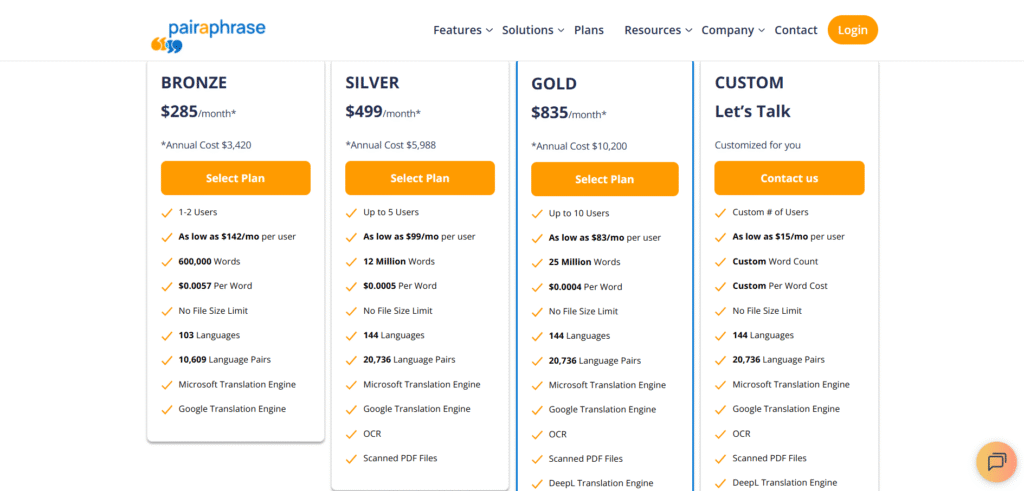Image resolution: width=1024 pixels, height=491 pixels.
Task: Click checkmark beside Custom 20,736 Language Pairs
Action: [x=721, y=360]
